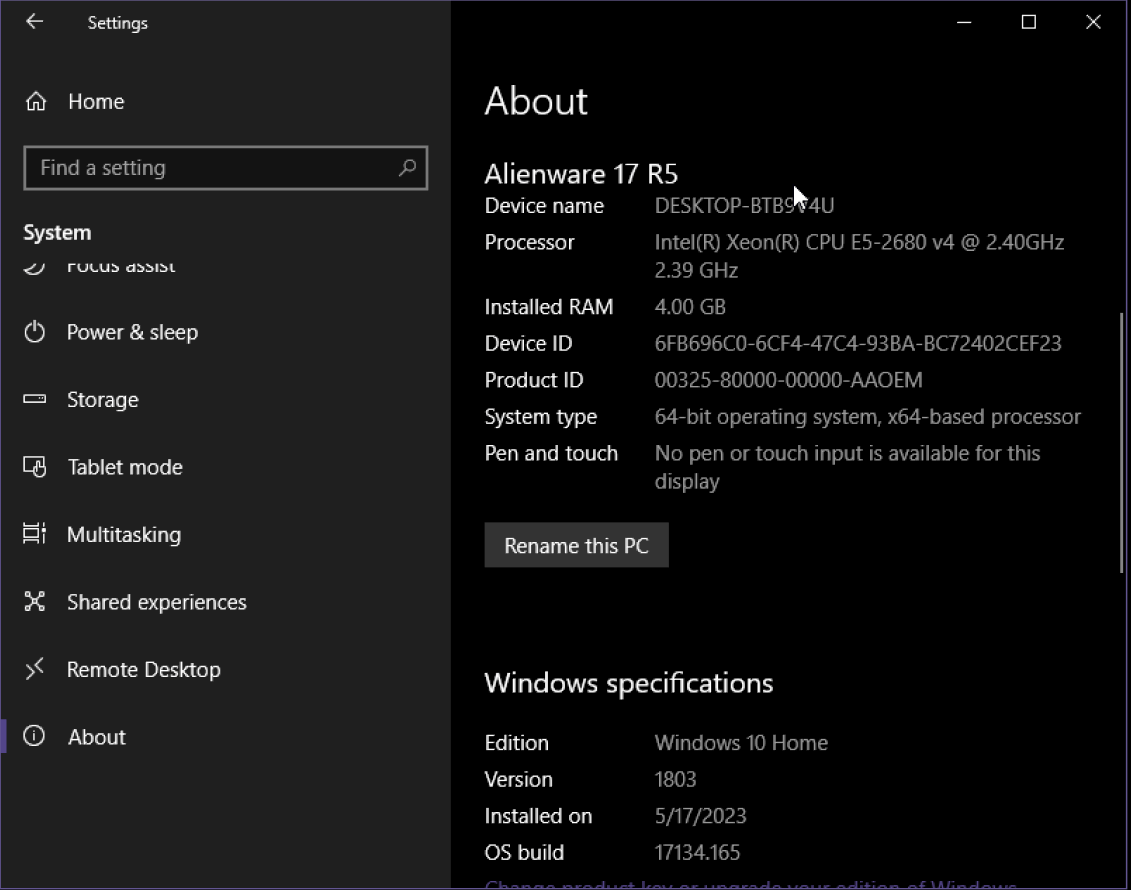Select the 4.00 GB installed RAM value

click(690, 307)
